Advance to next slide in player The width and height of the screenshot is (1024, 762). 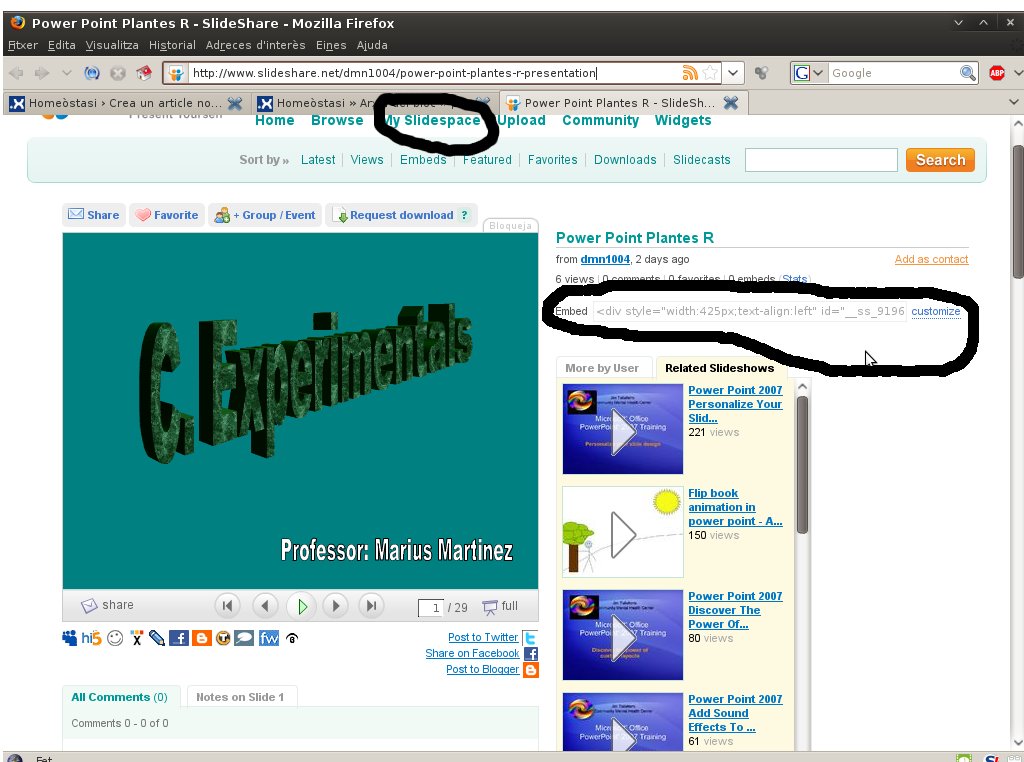(336, 606)
